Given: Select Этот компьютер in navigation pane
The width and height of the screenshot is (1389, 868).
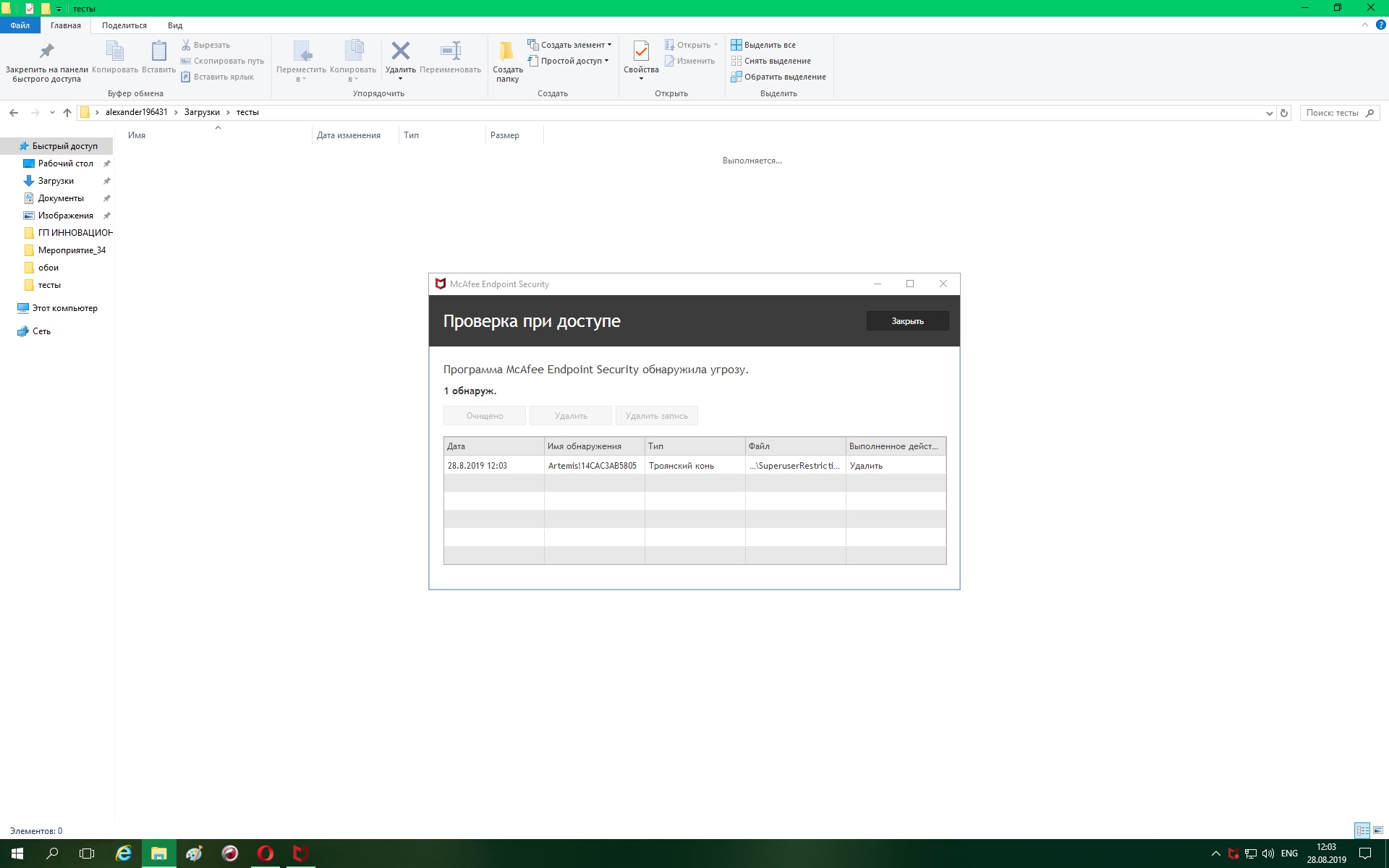Looking at the screenshot, I should click(64, 308).
